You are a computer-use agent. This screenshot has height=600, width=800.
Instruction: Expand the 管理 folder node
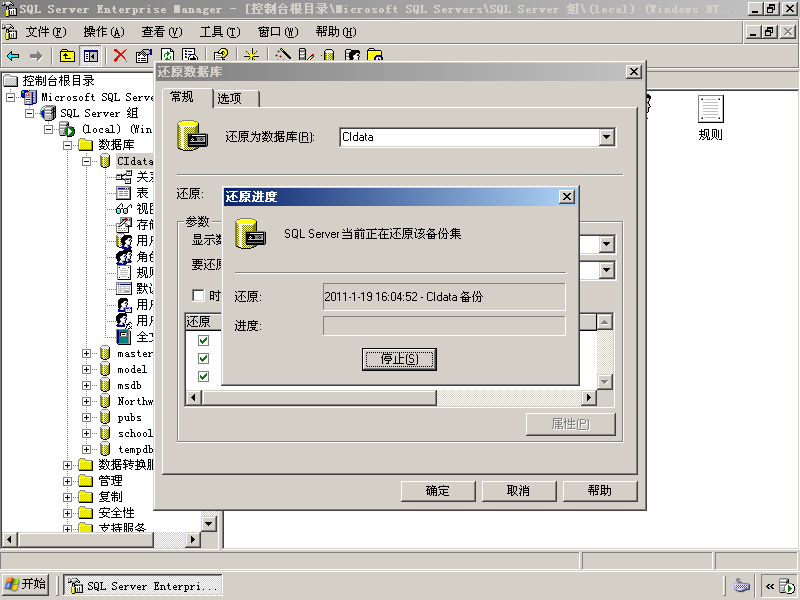pos(67,481)
